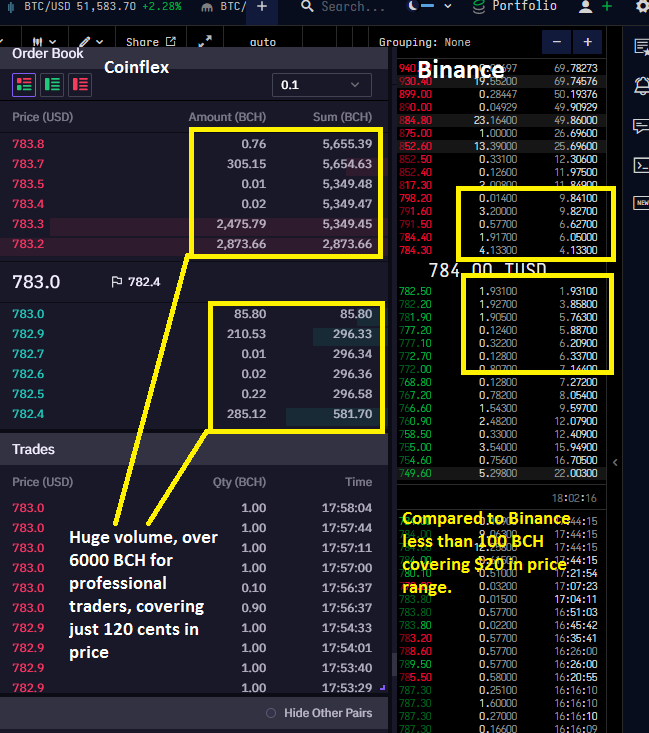Click trade at 17:58:04
The height and width of the screenshot is (733, 649).
pyautogui.click(x=194, y=508)
